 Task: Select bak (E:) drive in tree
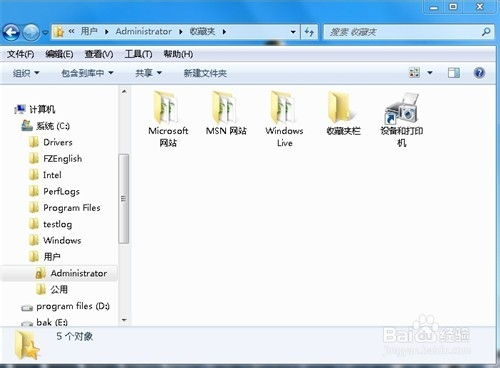52,322
